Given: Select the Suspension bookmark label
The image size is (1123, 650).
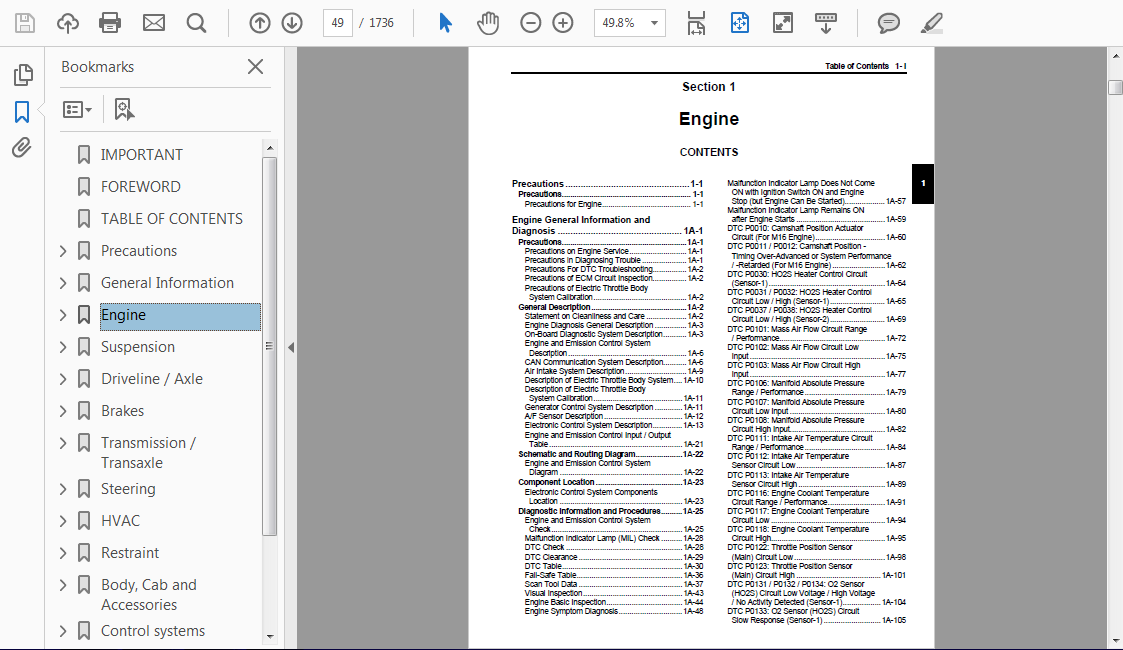Looking at the screenshot, I should 138,347.
